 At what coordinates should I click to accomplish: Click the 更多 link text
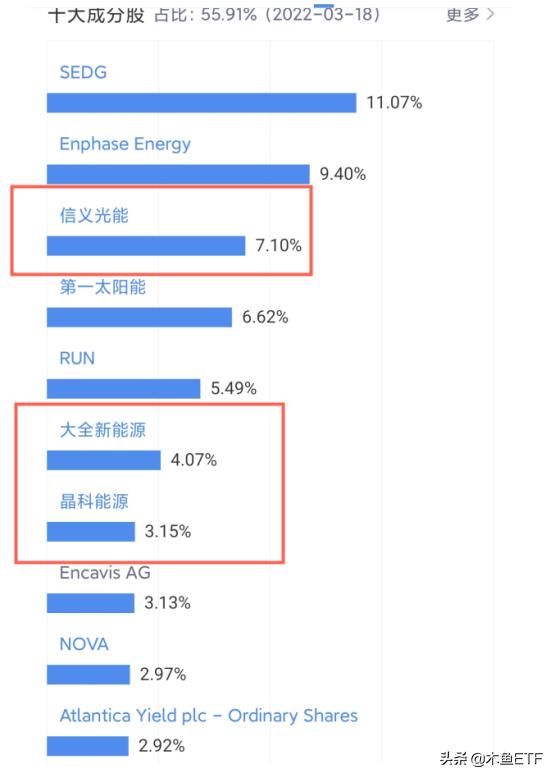[x=463, y=14]
